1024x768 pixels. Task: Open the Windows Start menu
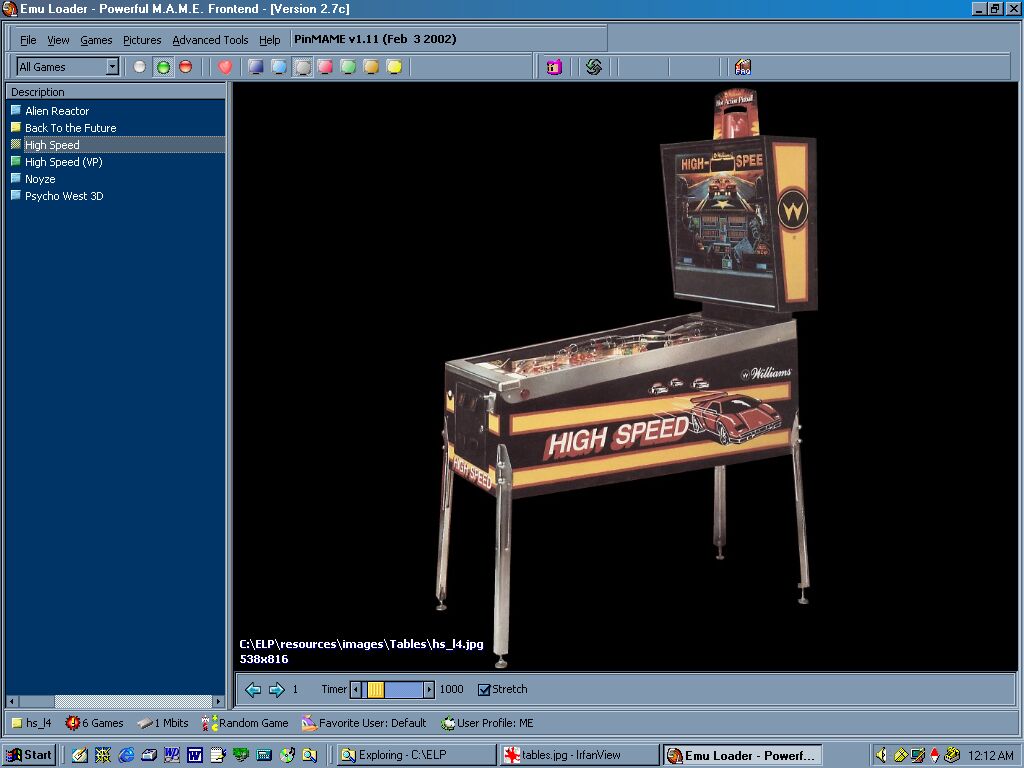pos(29,755)
